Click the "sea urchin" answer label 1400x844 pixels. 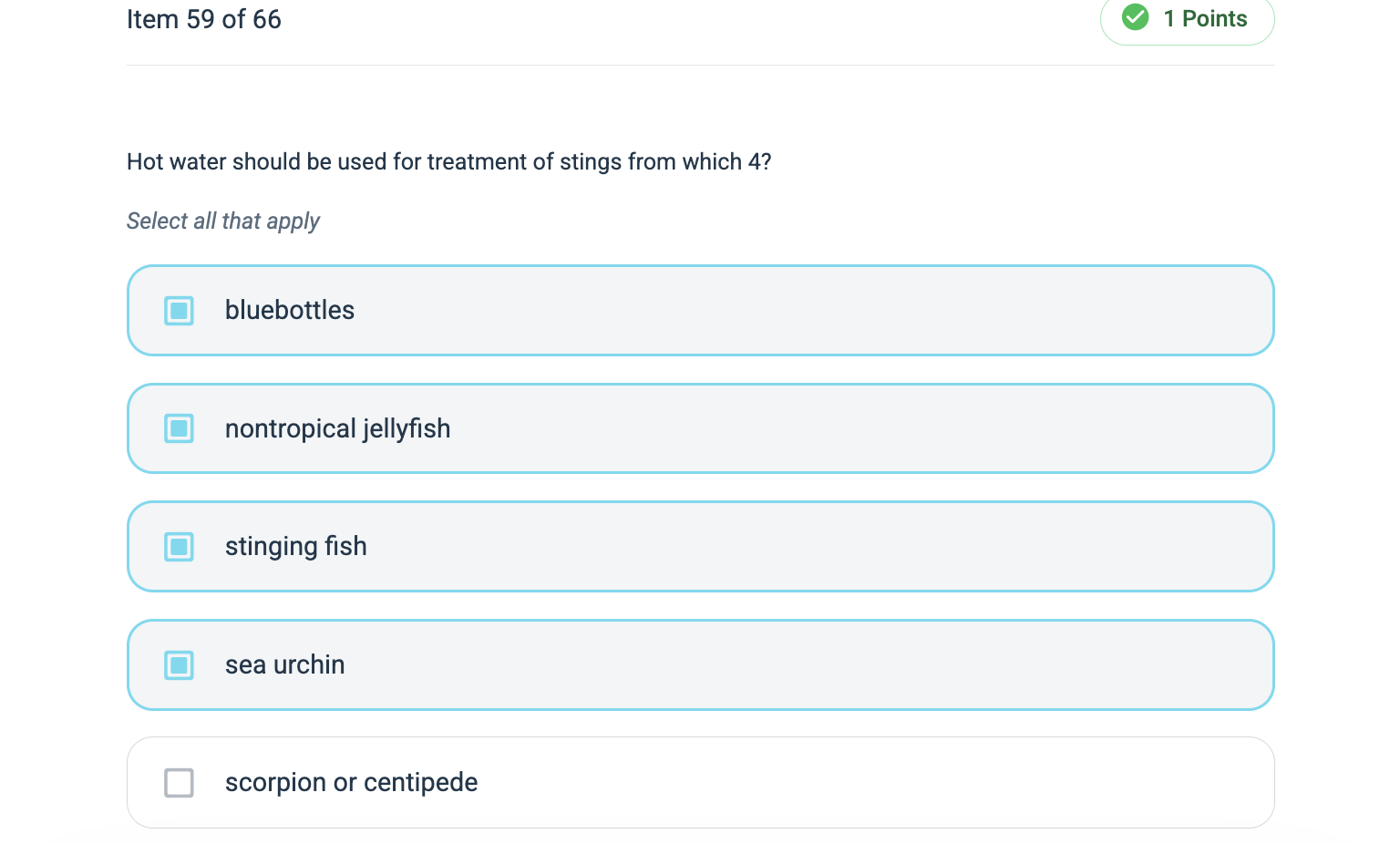click(x=284, y=665)
